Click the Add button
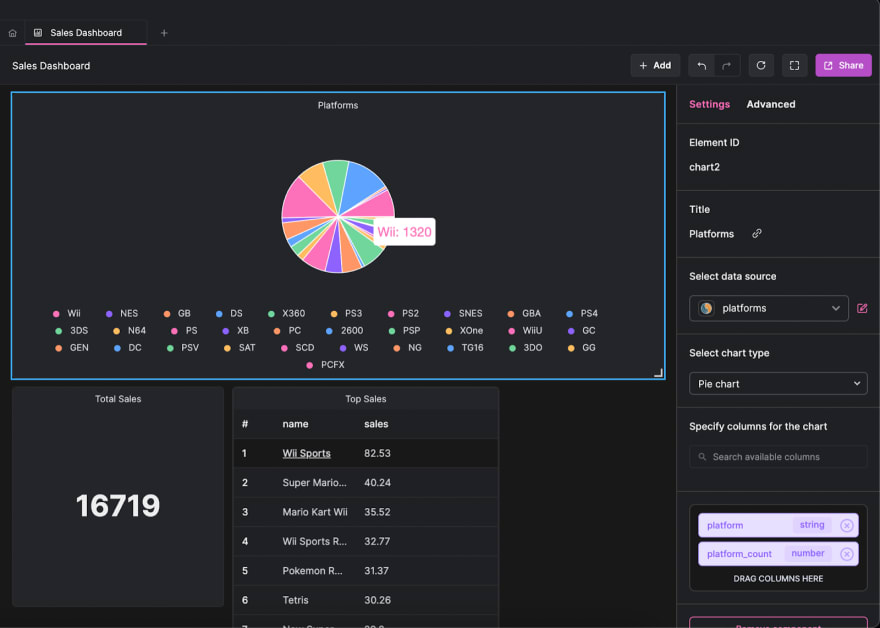The image size is (880, 628). click(x=655, y=65)
